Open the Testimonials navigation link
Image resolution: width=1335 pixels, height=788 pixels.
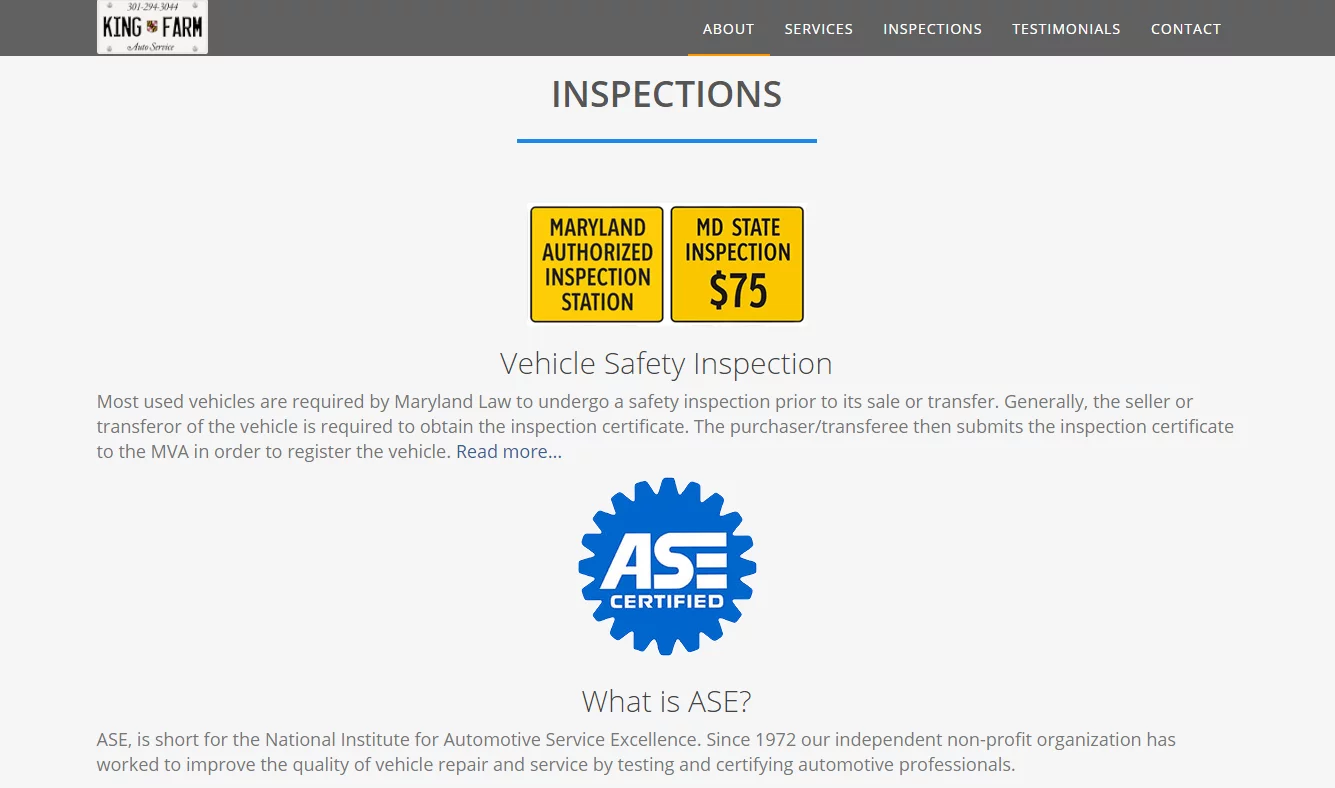point(1066,29)
